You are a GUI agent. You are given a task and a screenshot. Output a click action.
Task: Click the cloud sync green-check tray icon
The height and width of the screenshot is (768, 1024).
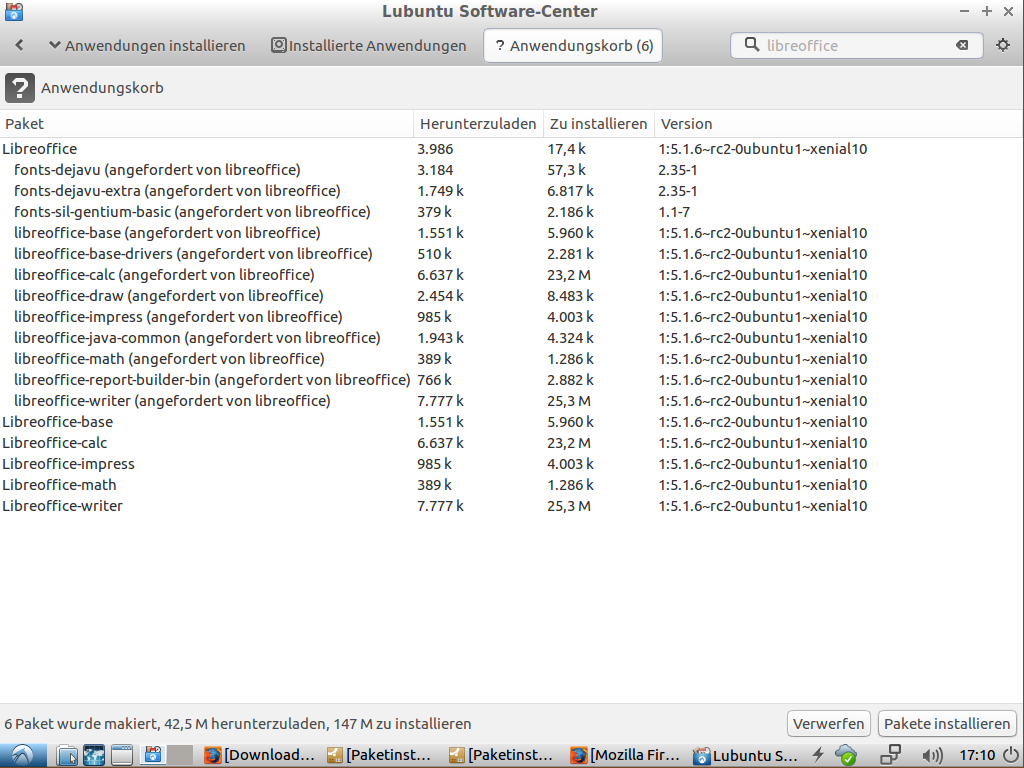pos(846,756)
